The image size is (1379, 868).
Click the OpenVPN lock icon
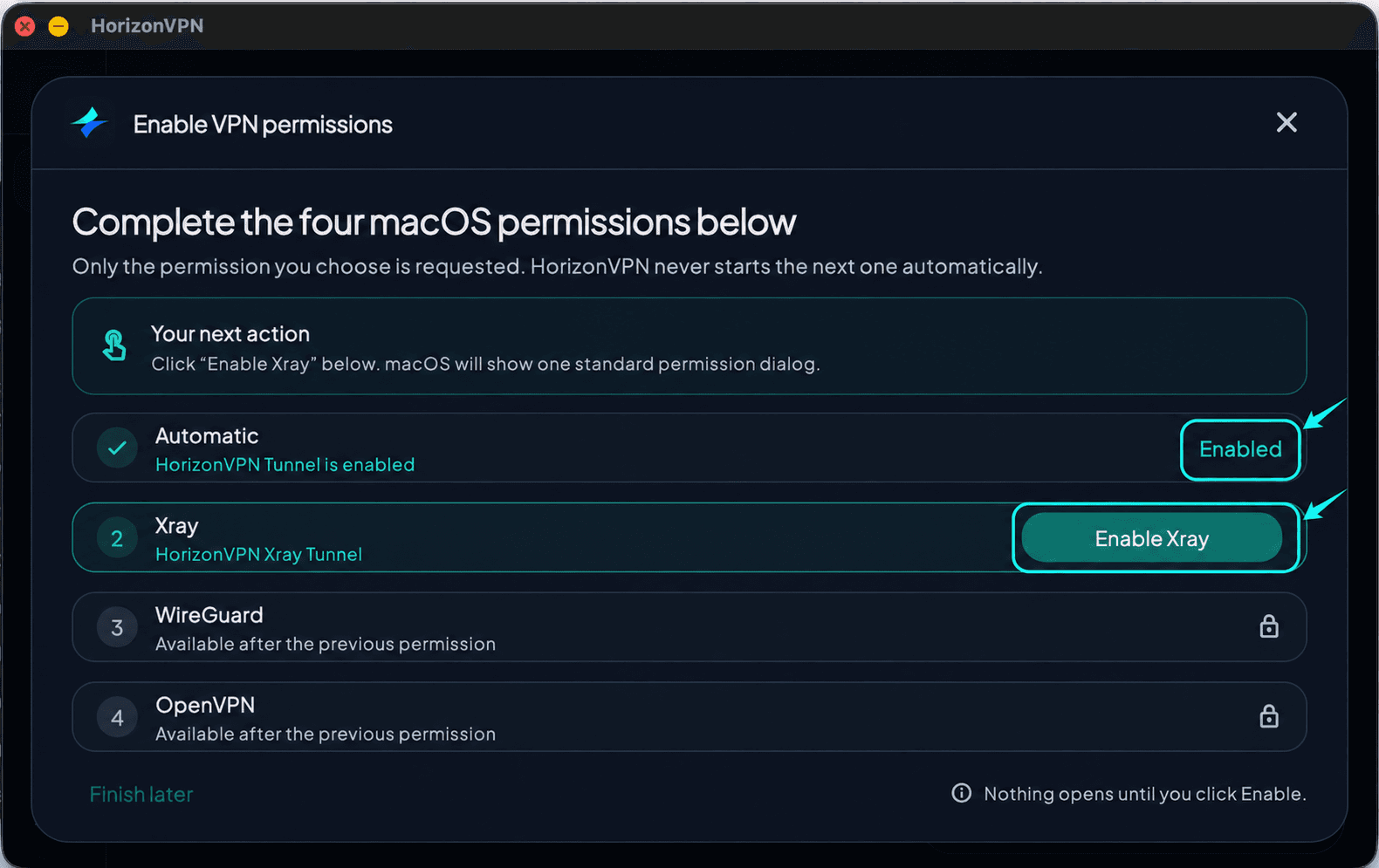1269,716
